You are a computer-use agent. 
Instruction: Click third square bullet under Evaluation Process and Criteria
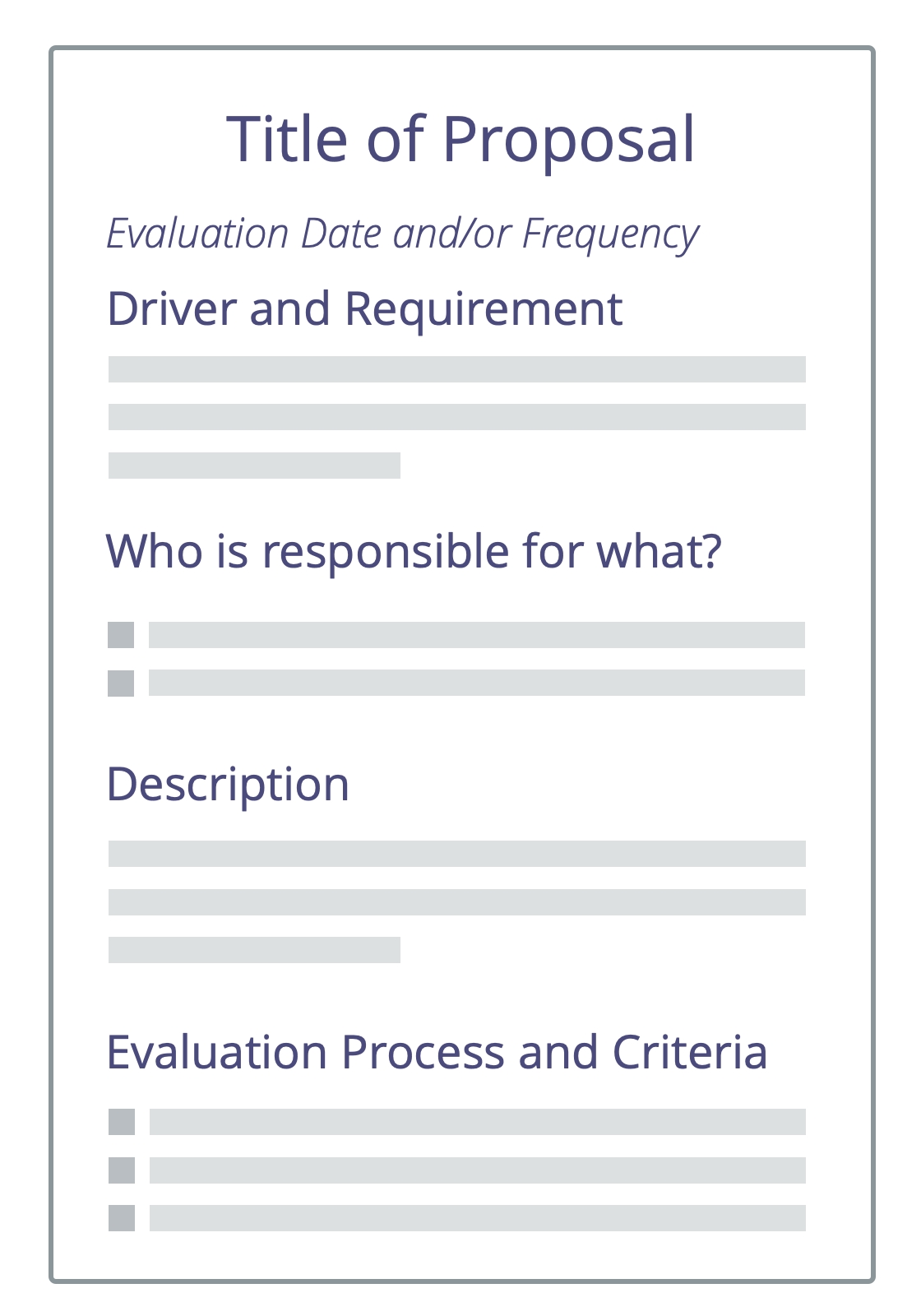[x=122, y=1218]
